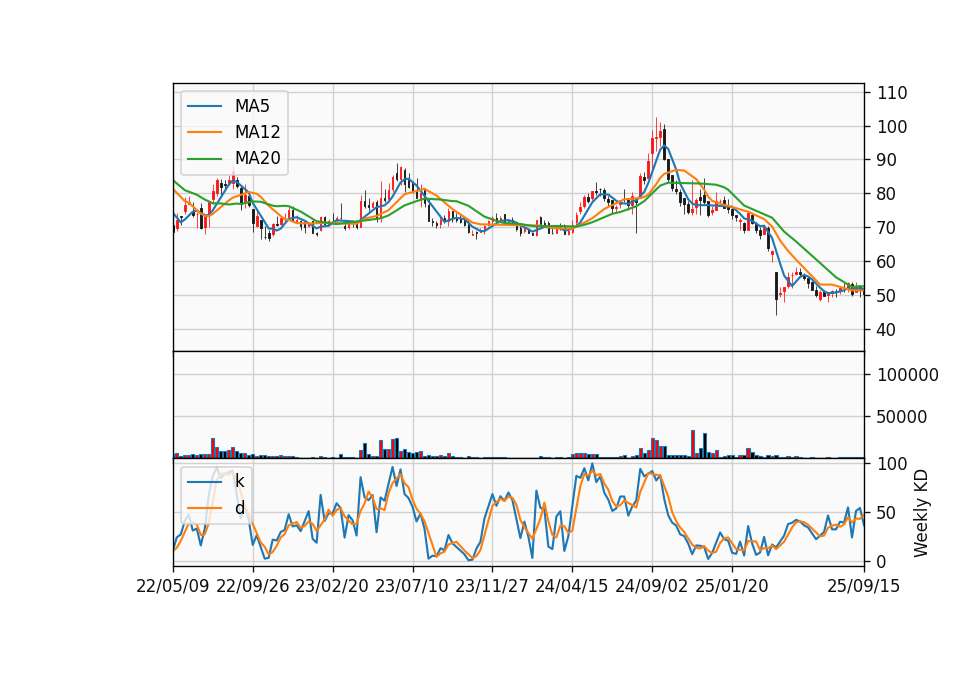The image size is (960, 690).
Task: Click the blue MA5 legend line sample
Action: tap(204, 106)
